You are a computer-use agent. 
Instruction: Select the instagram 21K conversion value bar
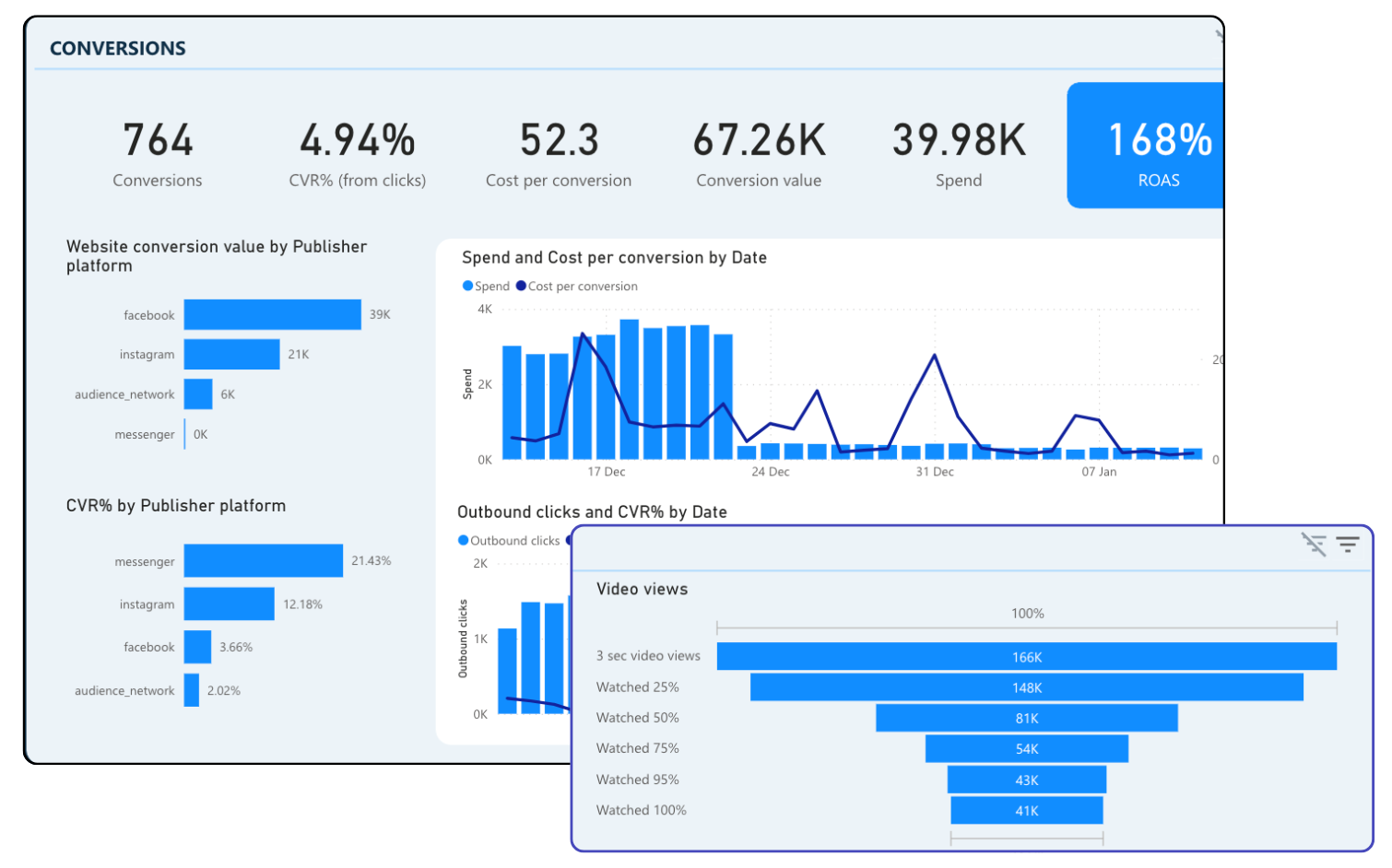coord(231,354)
